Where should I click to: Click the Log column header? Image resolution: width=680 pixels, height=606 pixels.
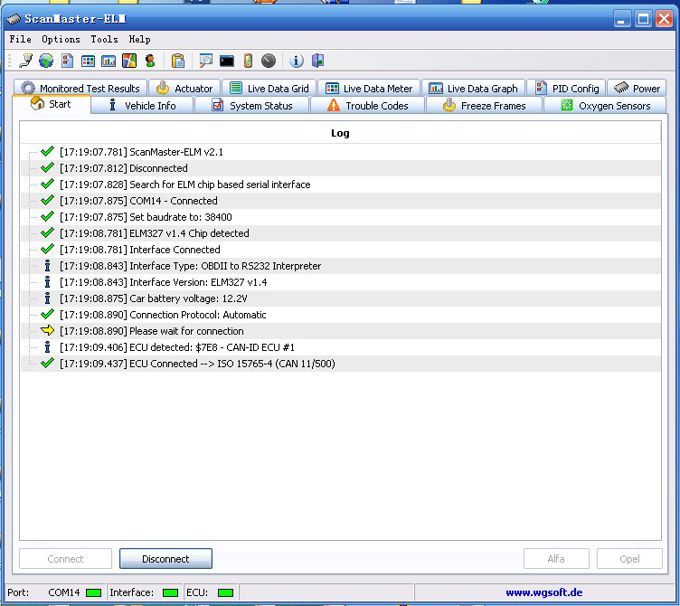pos(340,133)
